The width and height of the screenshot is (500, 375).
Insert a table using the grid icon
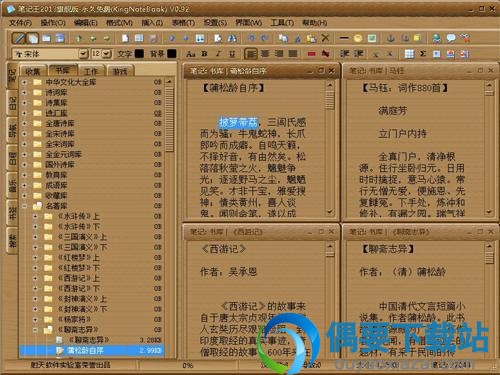tap(409, 54)
